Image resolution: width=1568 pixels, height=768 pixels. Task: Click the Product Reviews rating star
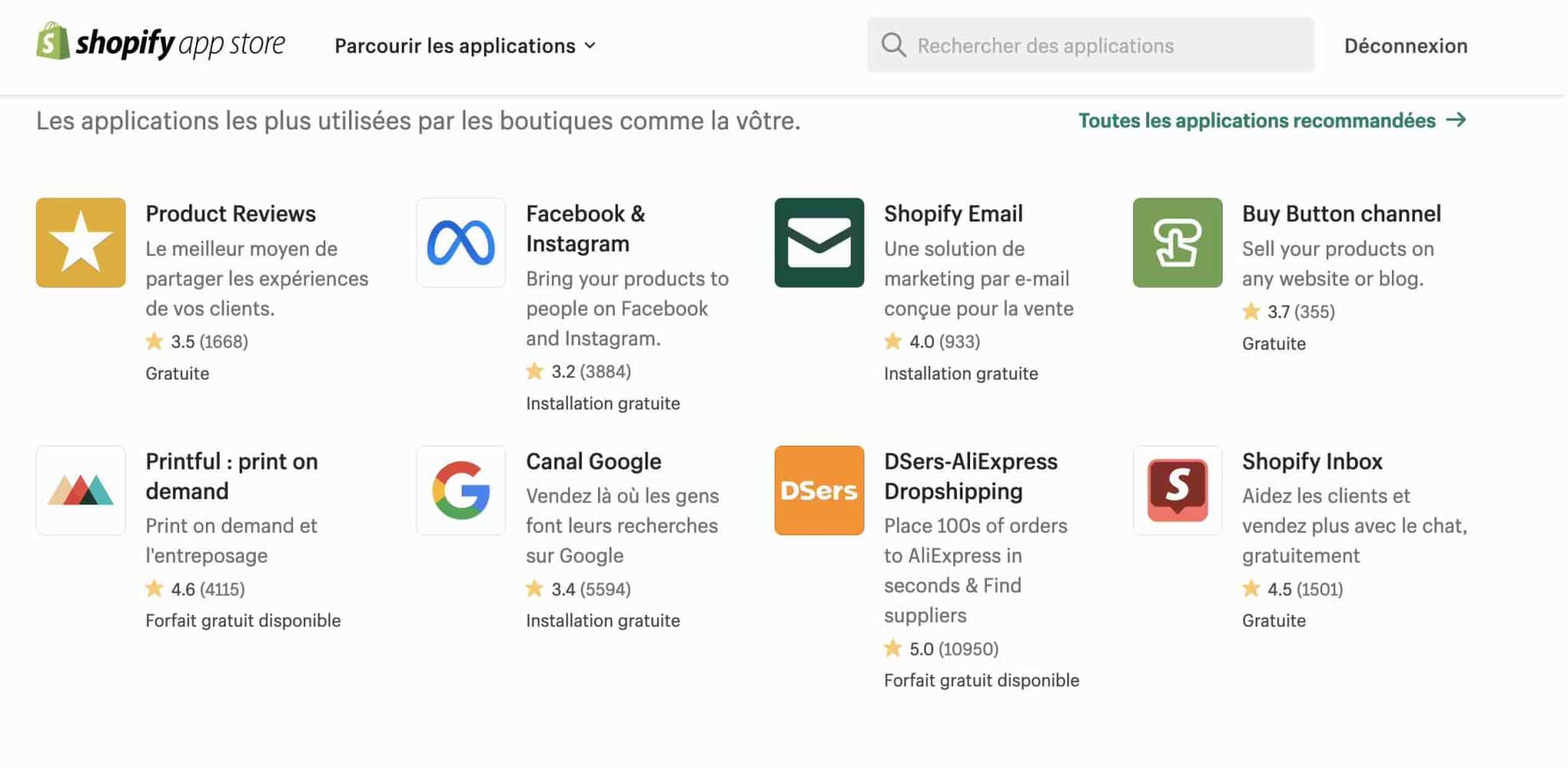155,341
